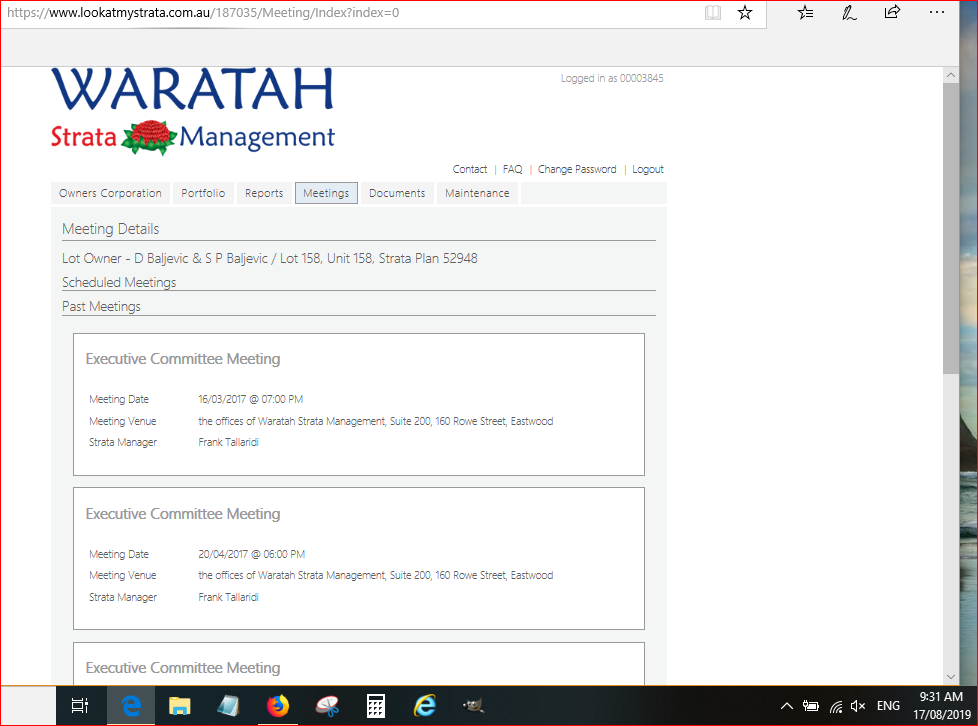
Task: Open Task View on taskbar
Action: [80, 705]
